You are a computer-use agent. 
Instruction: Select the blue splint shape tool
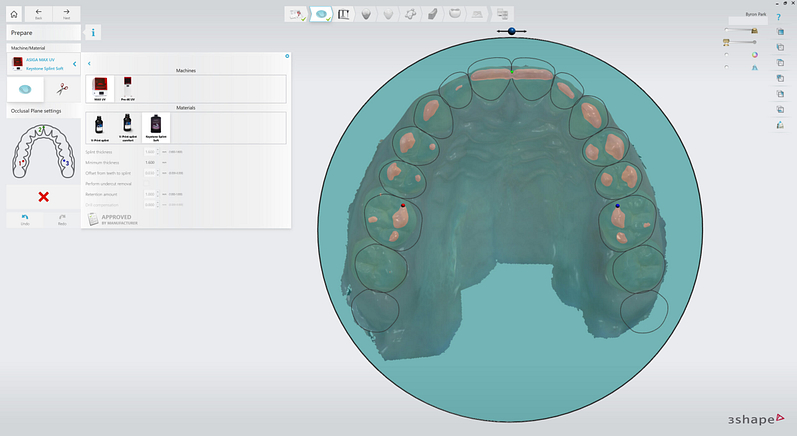[x=25, y=89]
